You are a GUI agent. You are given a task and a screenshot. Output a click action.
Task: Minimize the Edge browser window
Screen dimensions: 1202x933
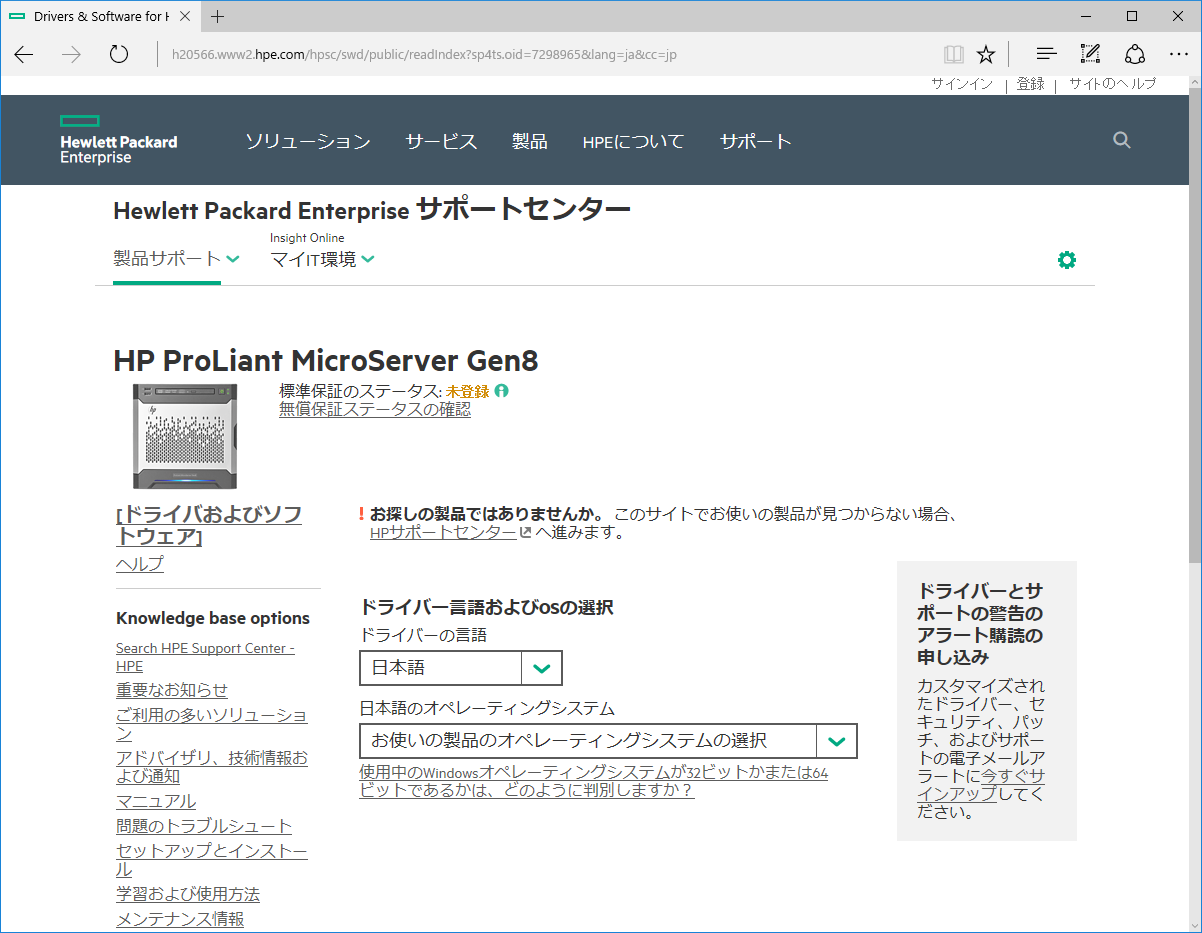pyautogui.click(x=1086, y=16)
